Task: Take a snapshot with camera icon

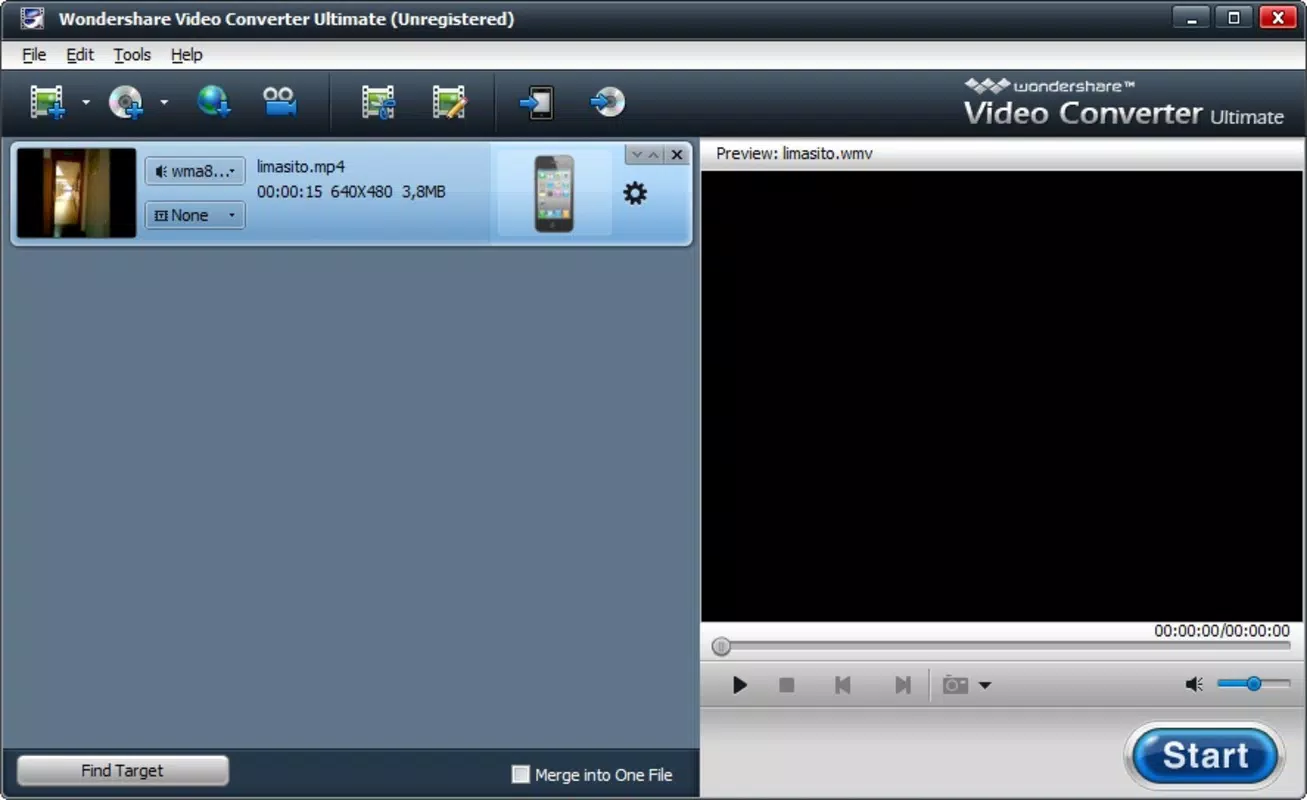Action: point(956,685)
